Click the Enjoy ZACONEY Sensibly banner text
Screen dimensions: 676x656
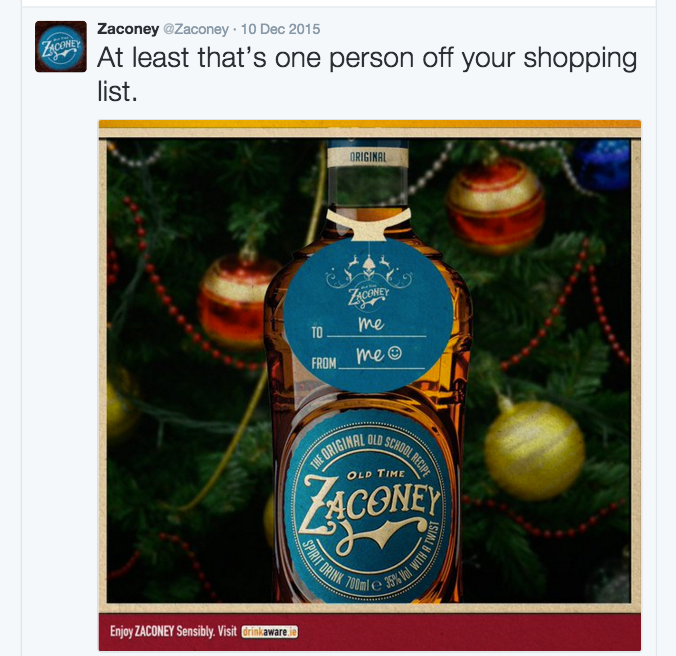pos(173,631)
